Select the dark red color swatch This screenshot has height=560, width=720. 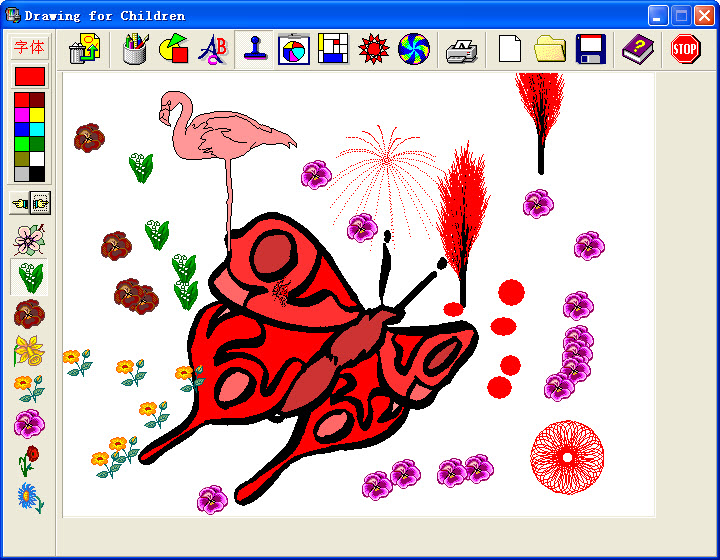pyautogui.click(x=37, y=100)
